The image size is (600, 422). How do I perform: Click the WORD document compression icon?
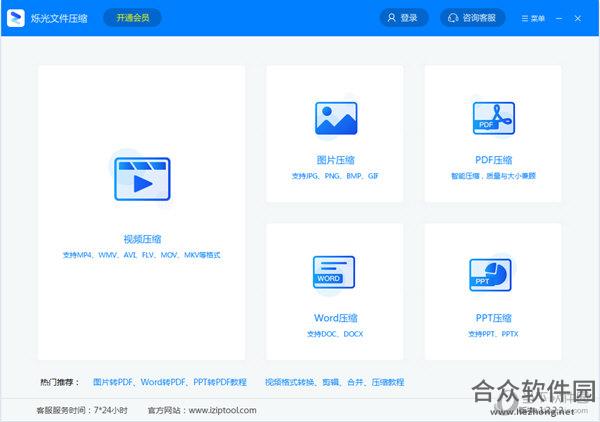coord(334,272)
